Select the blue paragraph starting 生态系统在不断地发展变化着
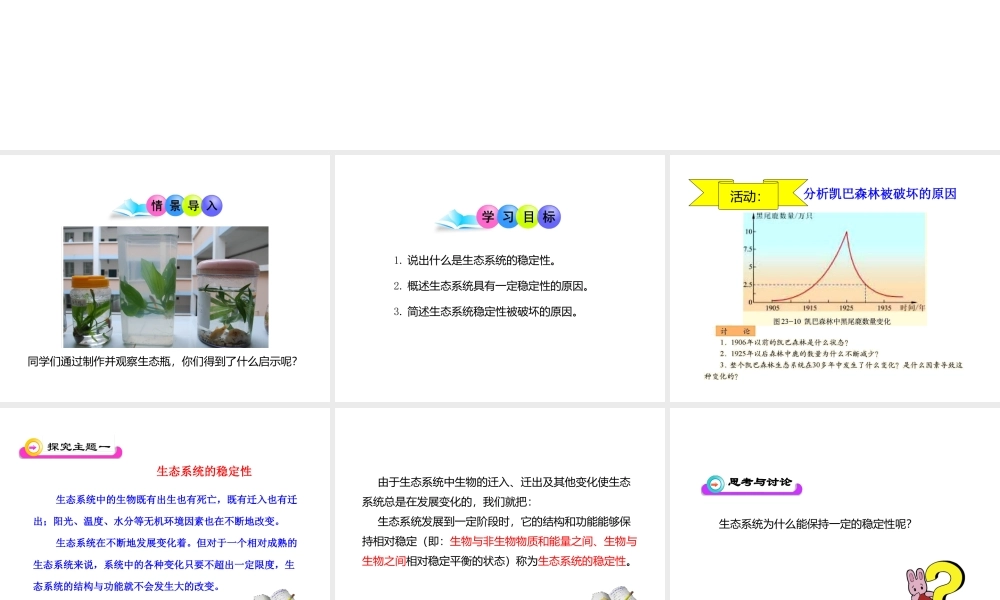The height and width of the screenshot is (600, 1000). (165, 564)
